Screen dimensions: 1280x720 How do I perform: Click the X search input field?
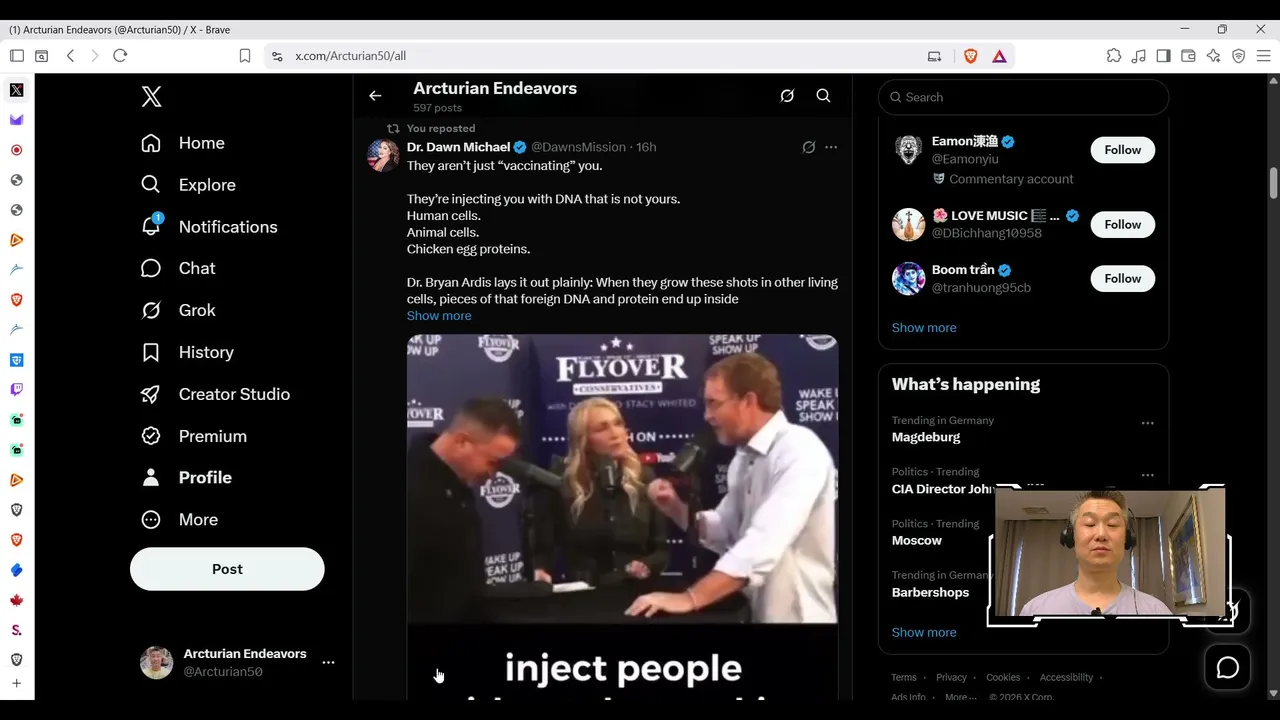pos(1023,97)
